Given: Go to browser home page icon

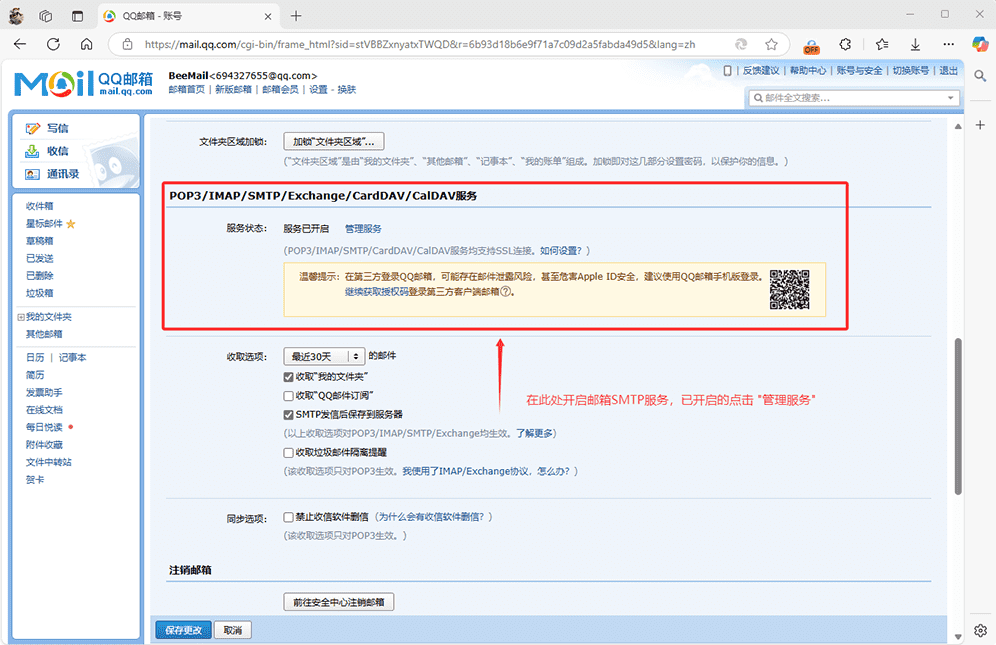Looking at the screenshot, I should 86,44.
